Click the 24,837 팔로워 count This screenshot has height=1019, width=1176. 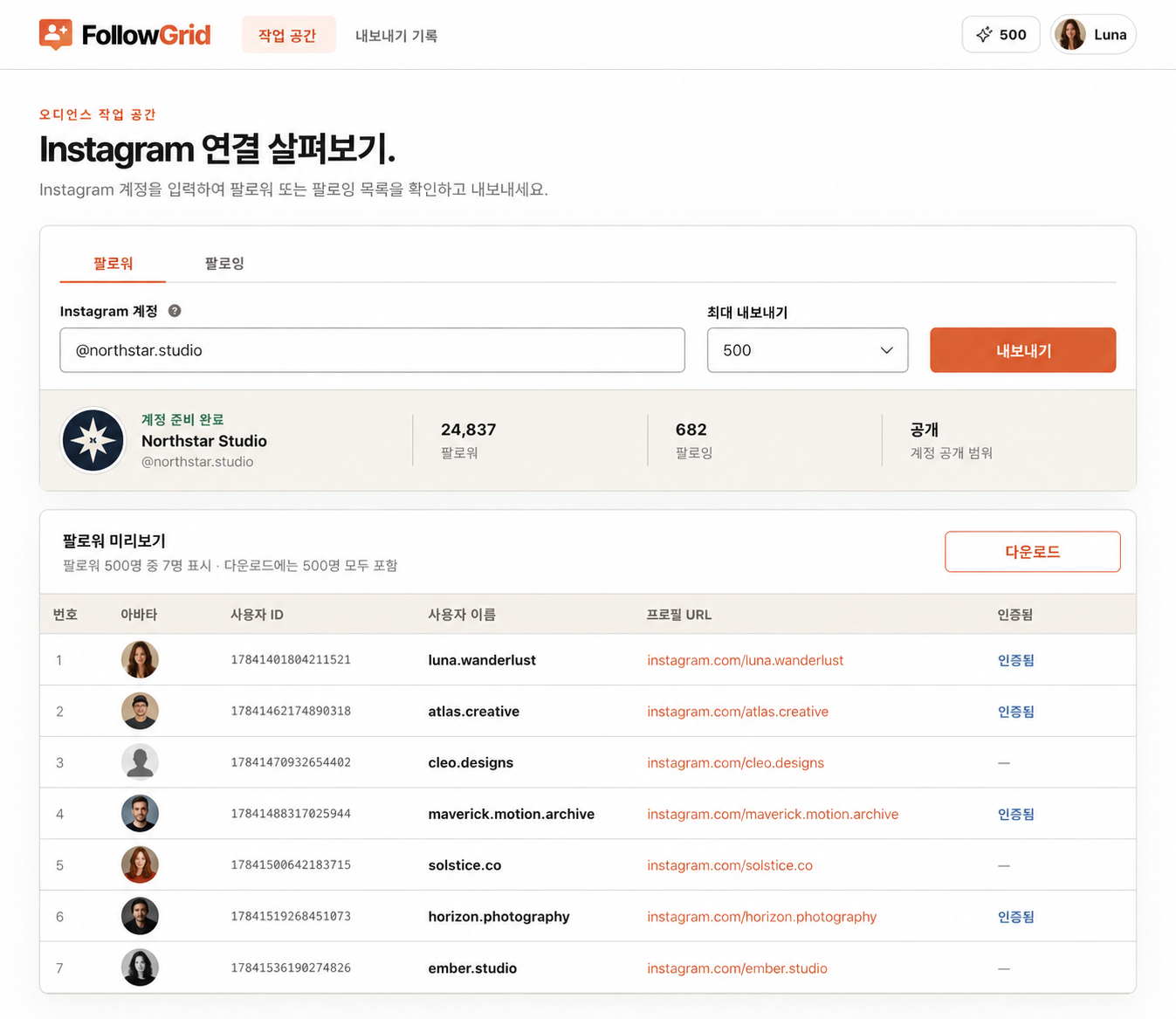[469, 430]
